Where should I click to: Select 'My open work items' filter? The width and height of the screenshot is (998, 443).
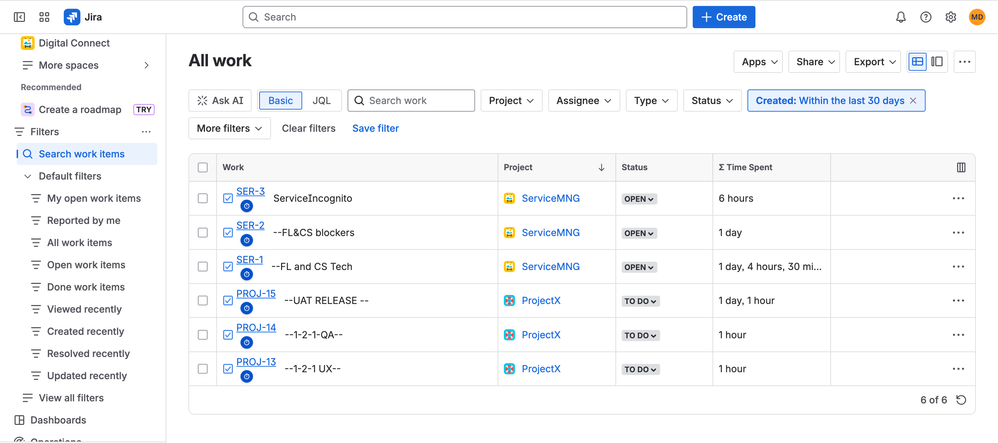(94, 198)
